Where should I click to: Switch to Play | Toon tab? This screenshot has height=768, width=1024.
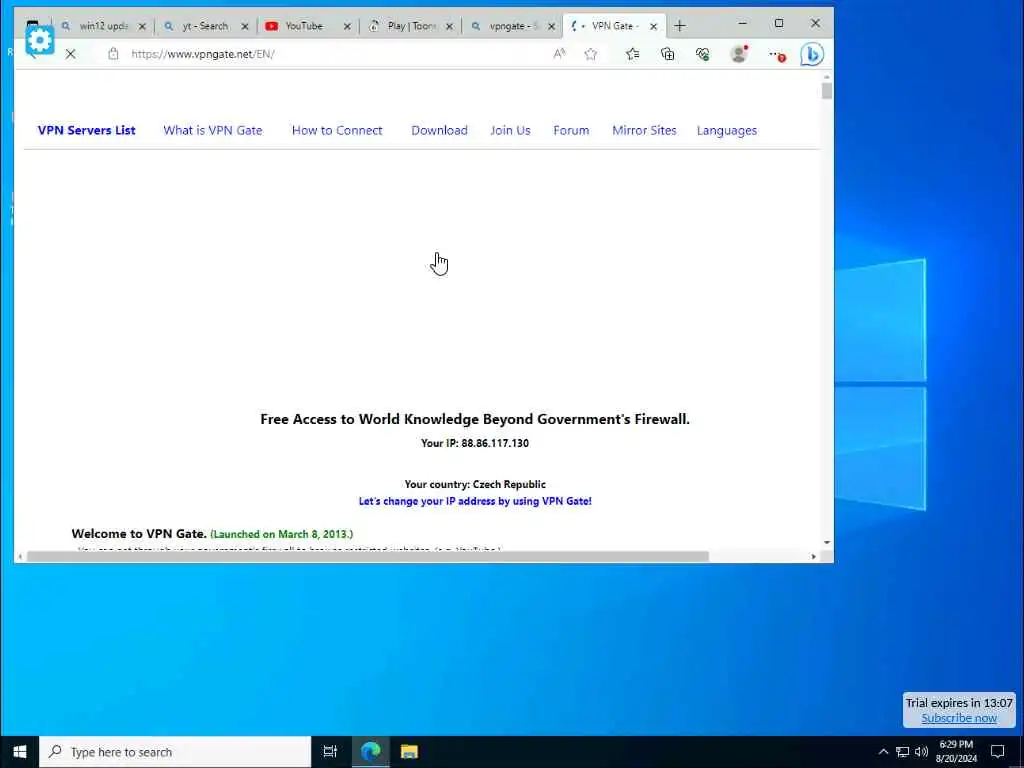tap(410, 26)
